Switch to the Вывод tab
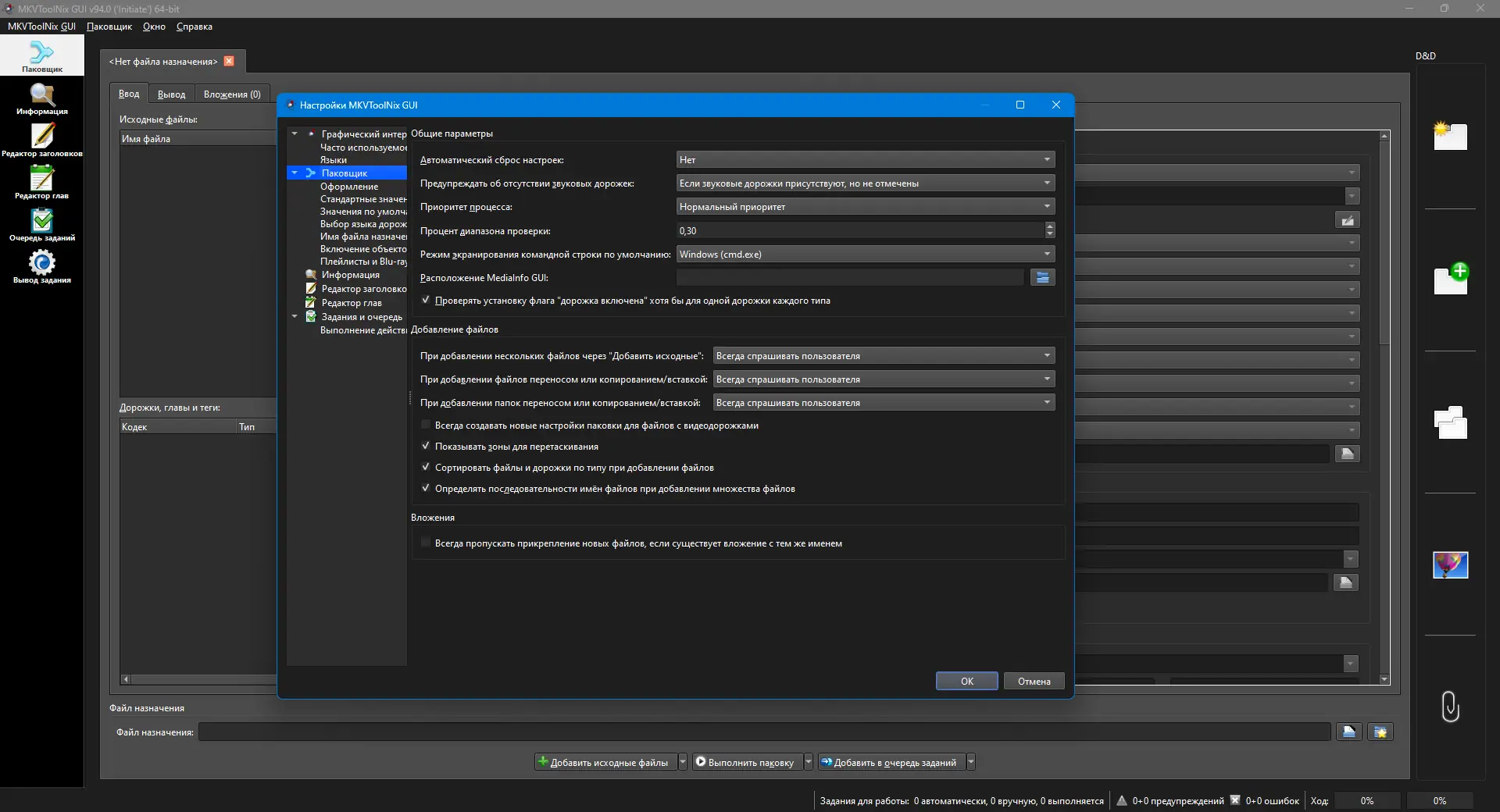 coord(171,94)
